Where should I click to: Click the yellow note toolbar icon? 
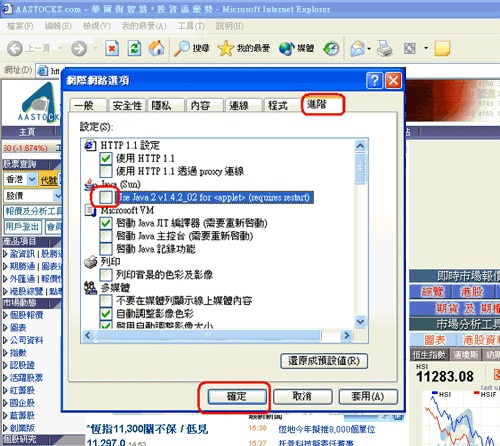[x=443, y=49]
